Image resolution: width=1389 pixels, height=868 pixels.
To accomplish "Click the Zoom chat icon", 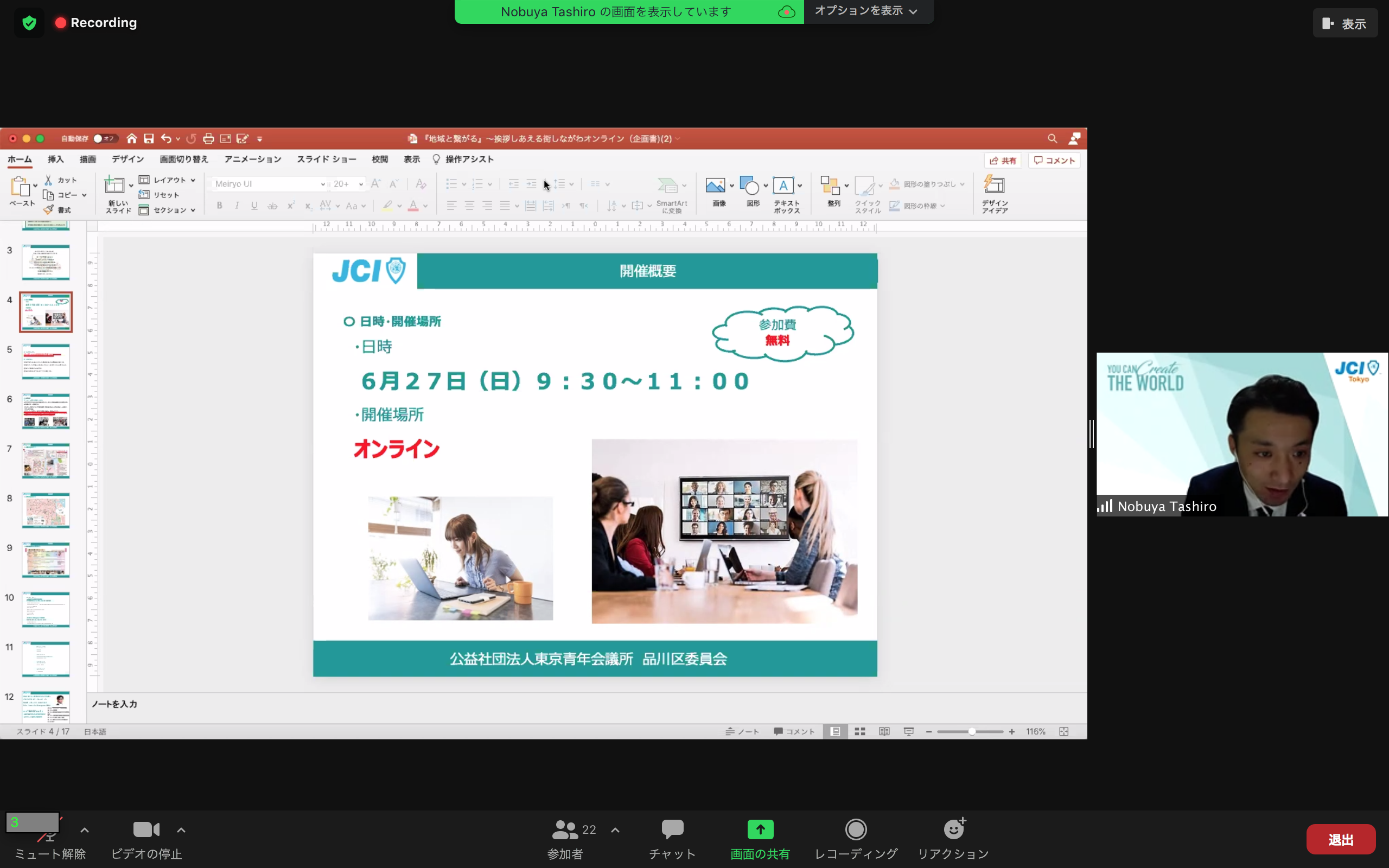I will (x=672, y=829).
